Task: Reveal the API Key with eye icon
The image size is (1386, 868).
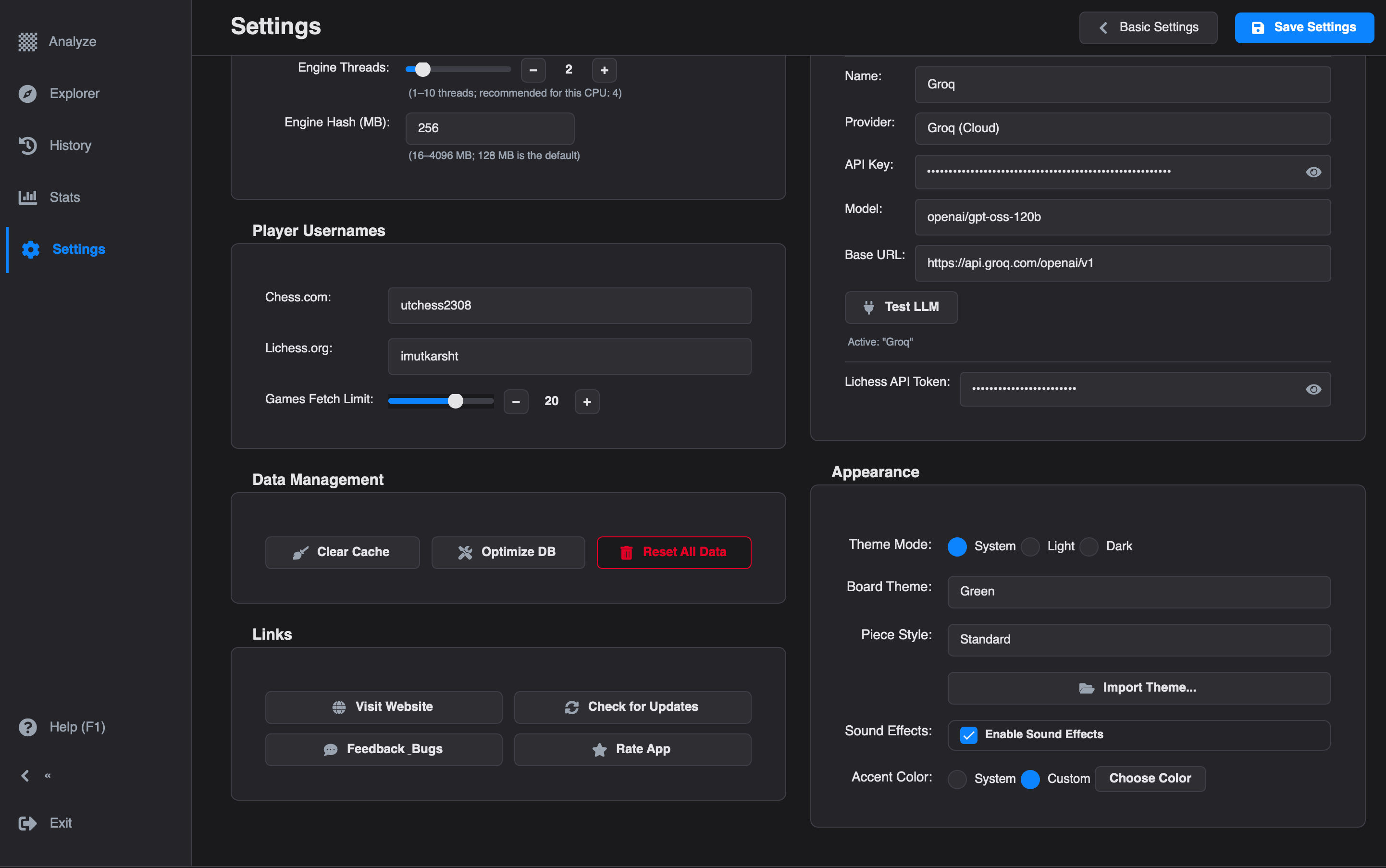Action: point(1313,172)
